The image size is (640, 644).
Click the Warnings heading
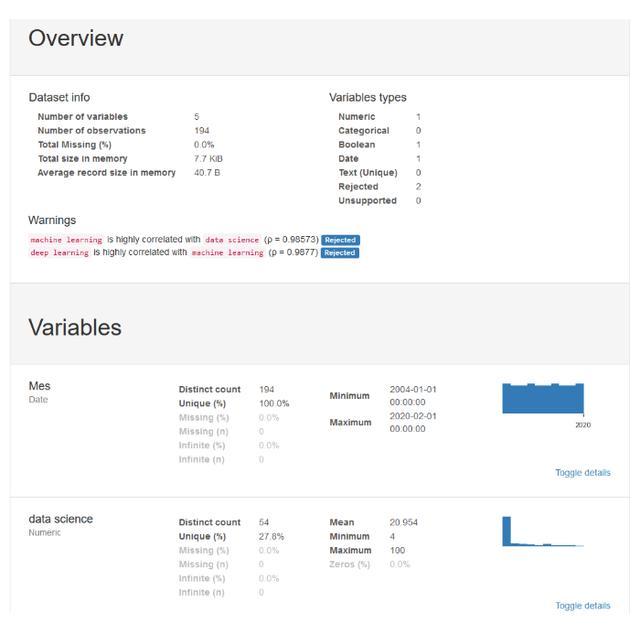coord(52,220)
